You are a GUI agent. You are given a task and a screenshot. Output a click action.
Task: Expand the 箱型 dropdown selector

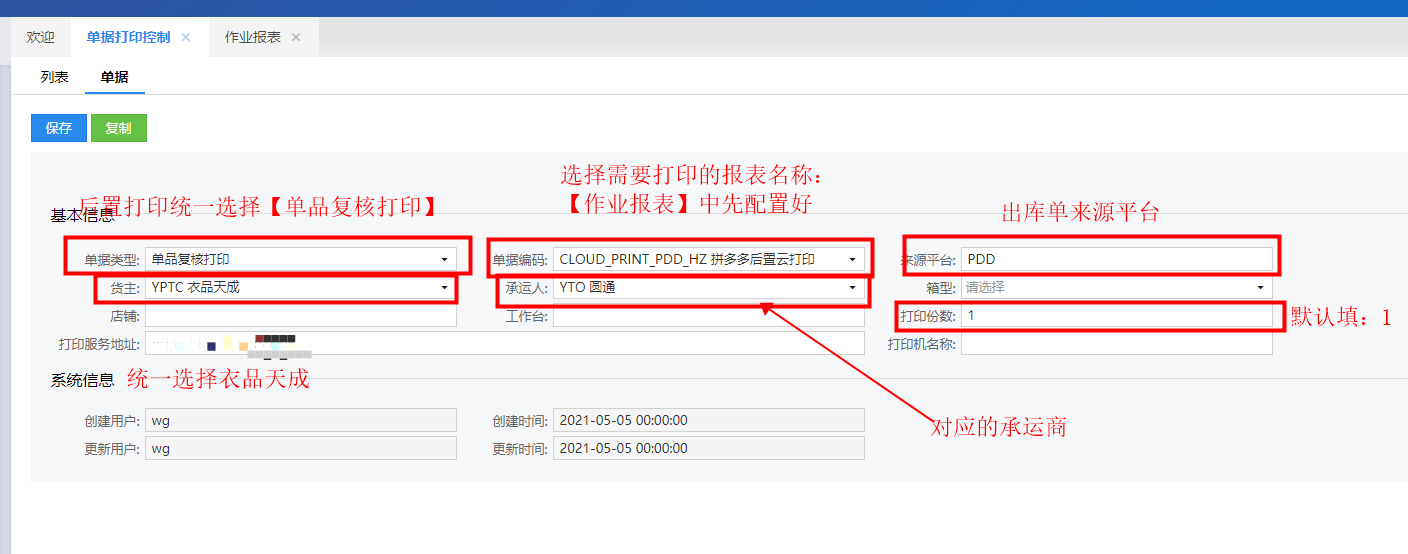tap(1260, 288)
